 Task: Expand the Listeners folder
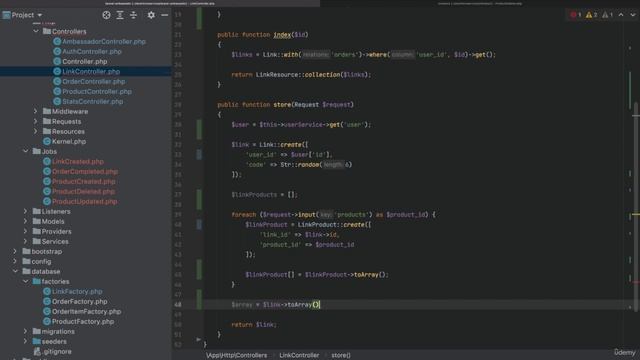pos(25,211)
